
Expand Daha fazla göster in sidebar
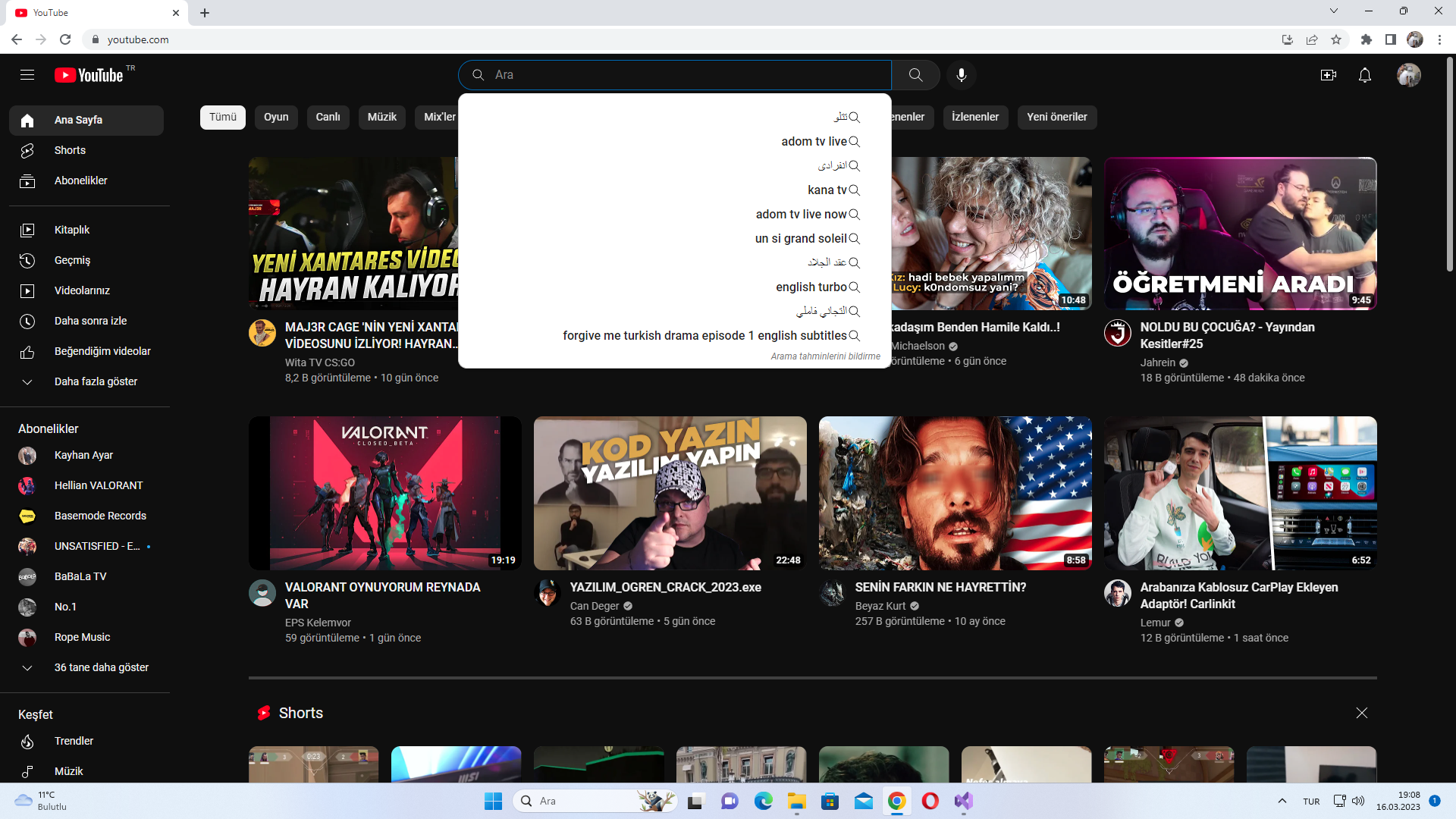(x=96, y=381)
